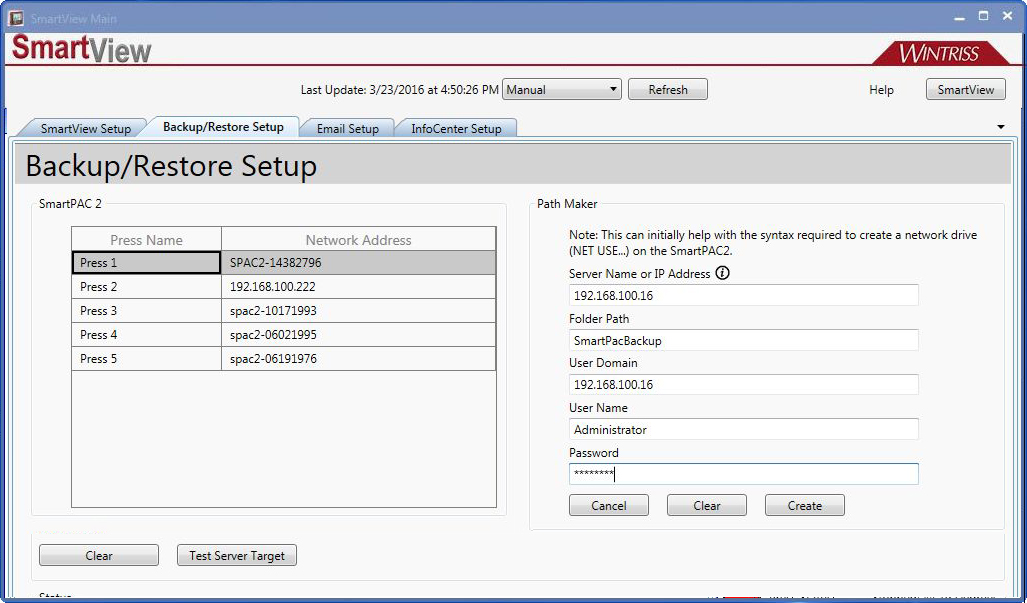1027x603 pixels.
Task: Select the Press 1 name cell
Action: pyautogui.click(x=146, y=263)
